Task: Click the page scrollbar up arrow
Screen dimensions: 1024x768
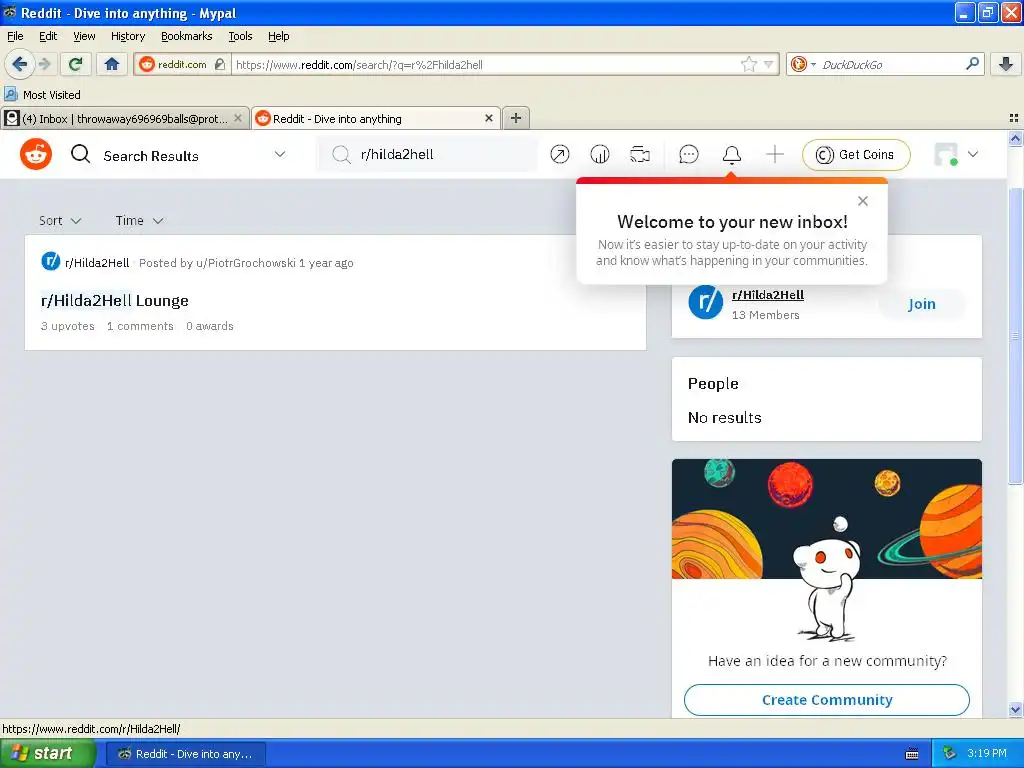Action: (1015, 138)
